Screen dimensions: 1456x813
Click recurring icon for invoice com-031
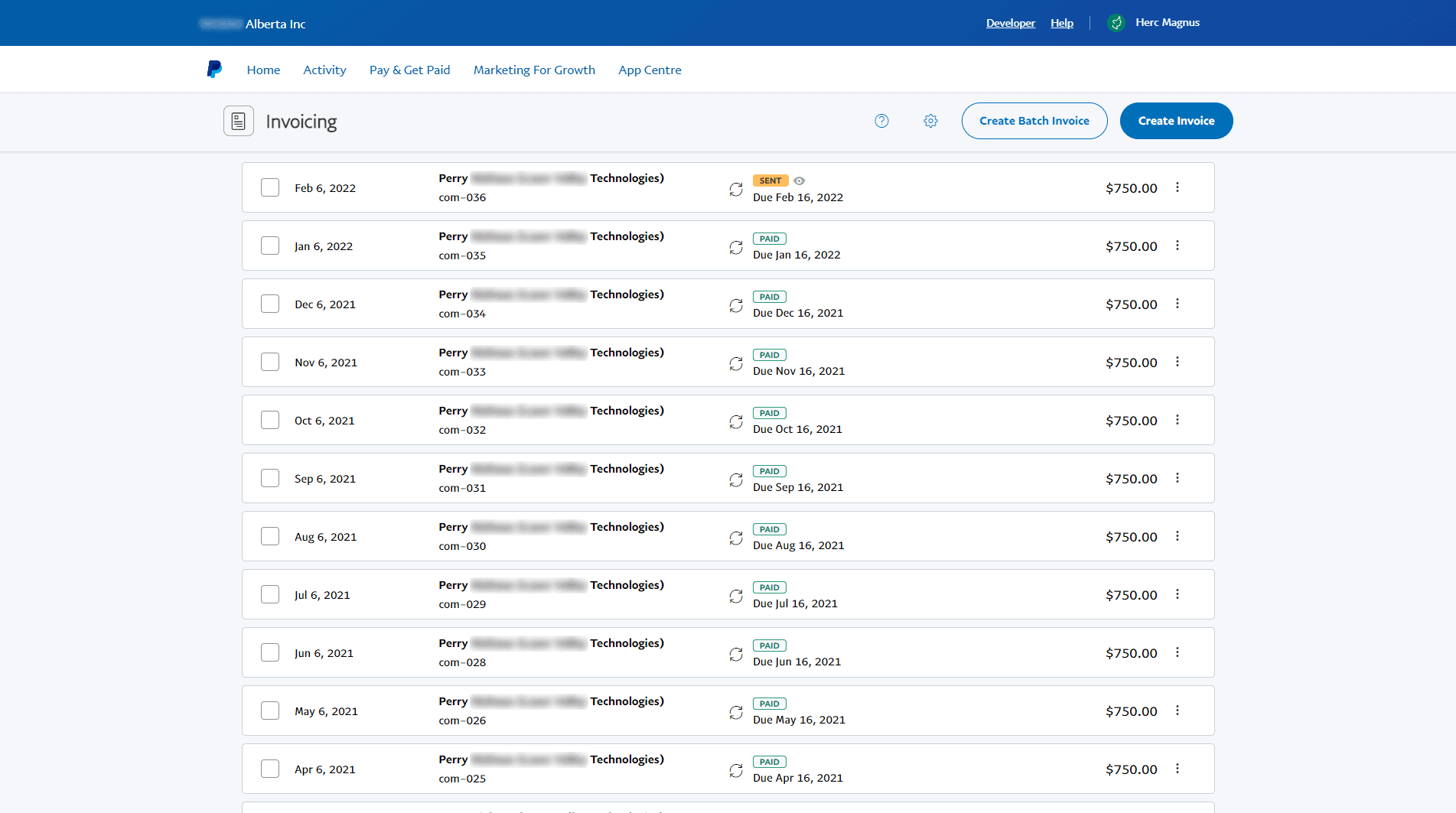pos(736,480)
